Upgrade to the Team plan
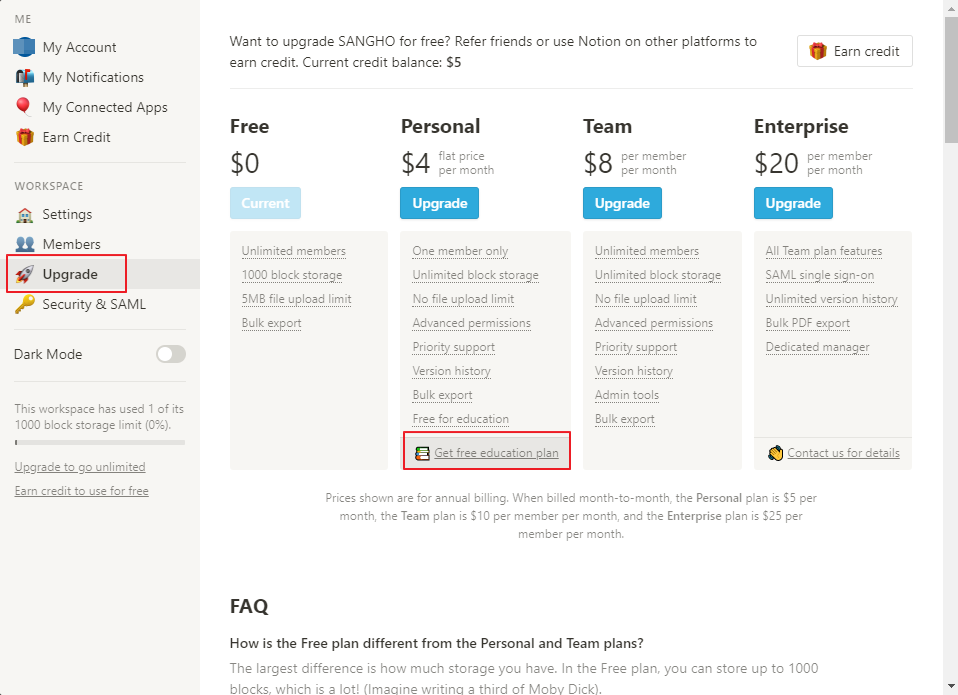Viewport: 958px width, 695px height. 622,203
